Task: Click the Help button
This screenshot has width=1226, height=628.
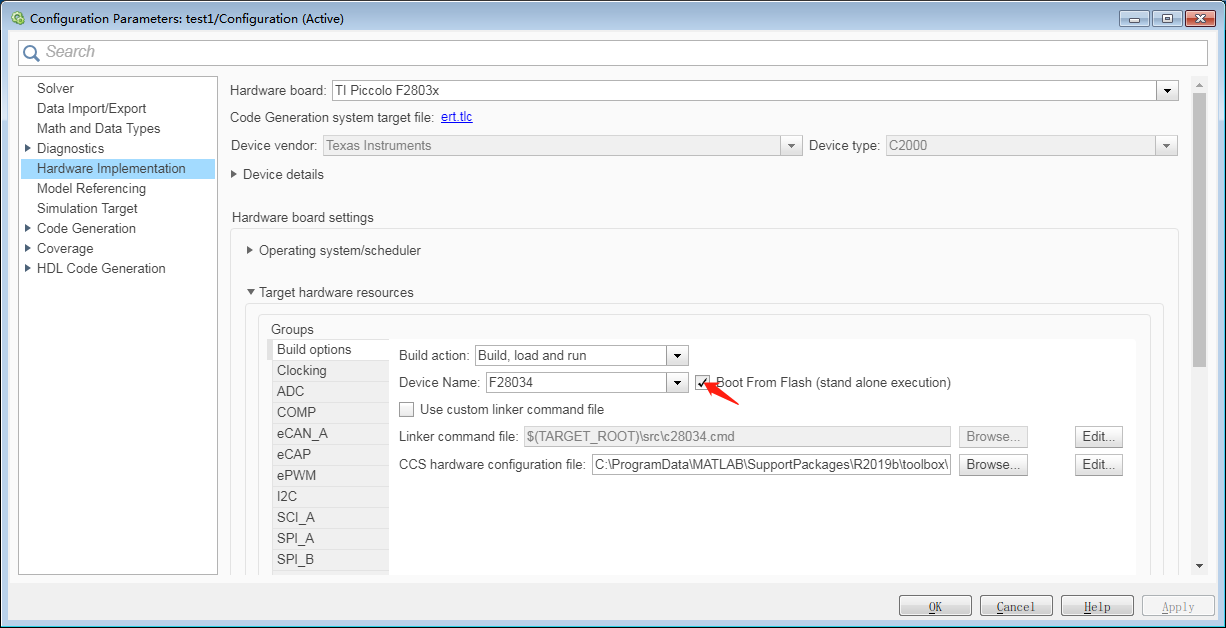Action: 1097,606
